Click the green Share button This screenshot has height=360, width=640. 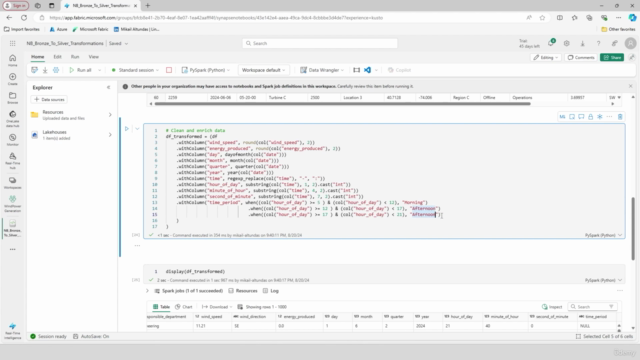click(612, 58)
